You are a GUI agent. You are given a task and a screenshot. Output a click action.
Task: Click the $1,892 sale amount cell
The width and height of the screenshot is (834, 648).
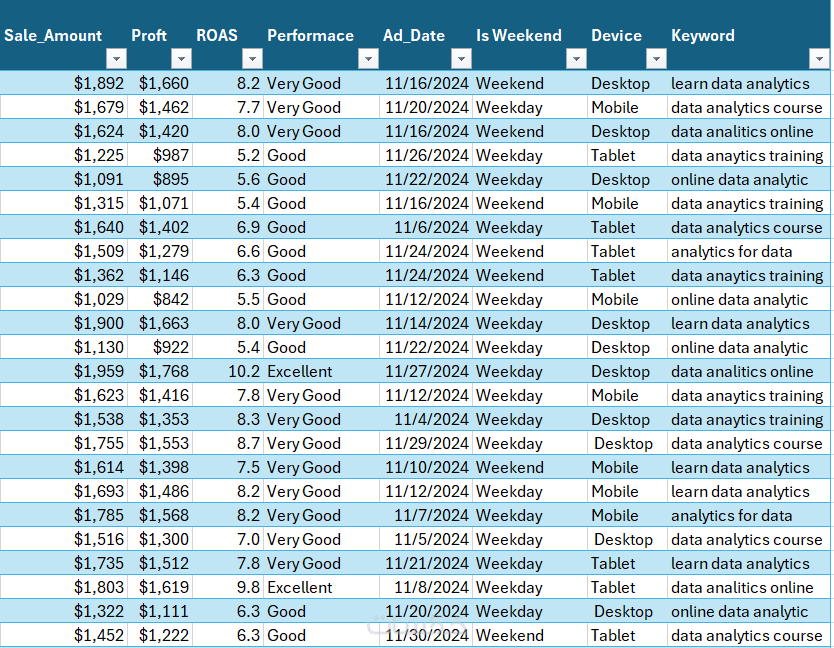pos(64,84)
